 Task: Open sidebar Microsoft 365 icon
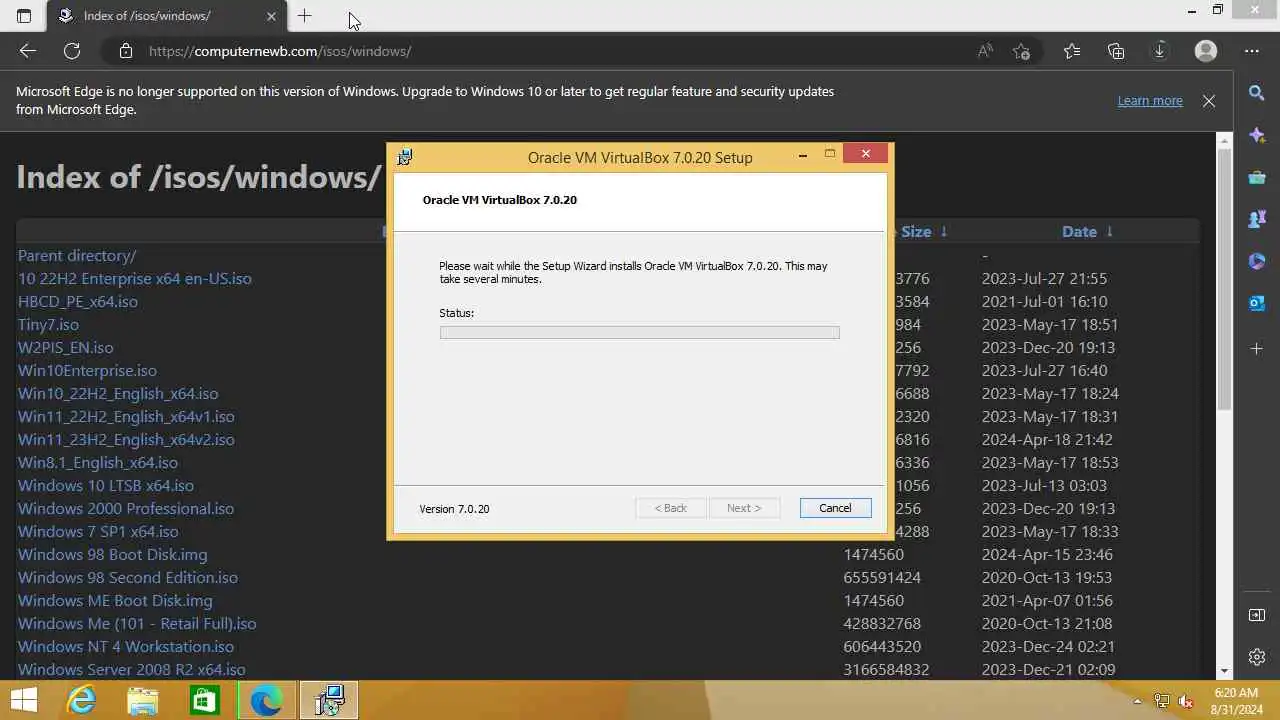tap(1257, 261)
